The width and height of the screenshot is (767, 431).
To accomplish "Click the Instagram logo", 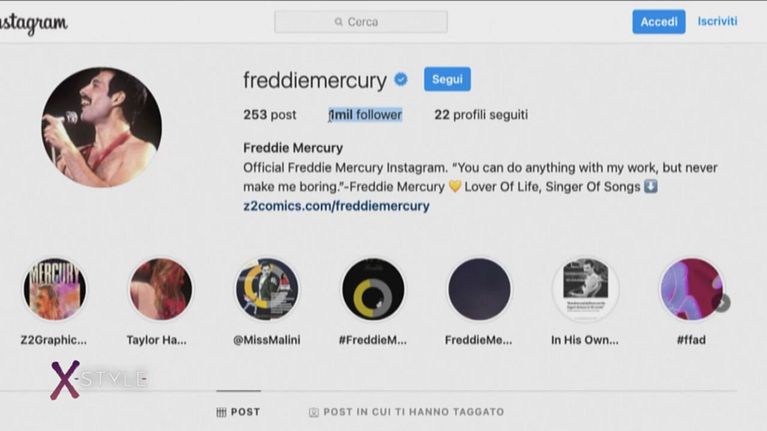I will click(x=33, y=23).
